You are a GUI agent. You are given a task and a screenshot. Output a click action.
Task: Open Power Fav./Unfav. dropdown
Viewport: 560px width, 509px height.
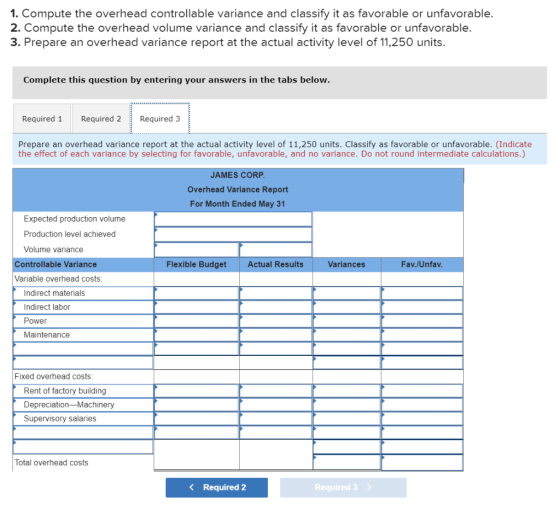click(422, 321)
